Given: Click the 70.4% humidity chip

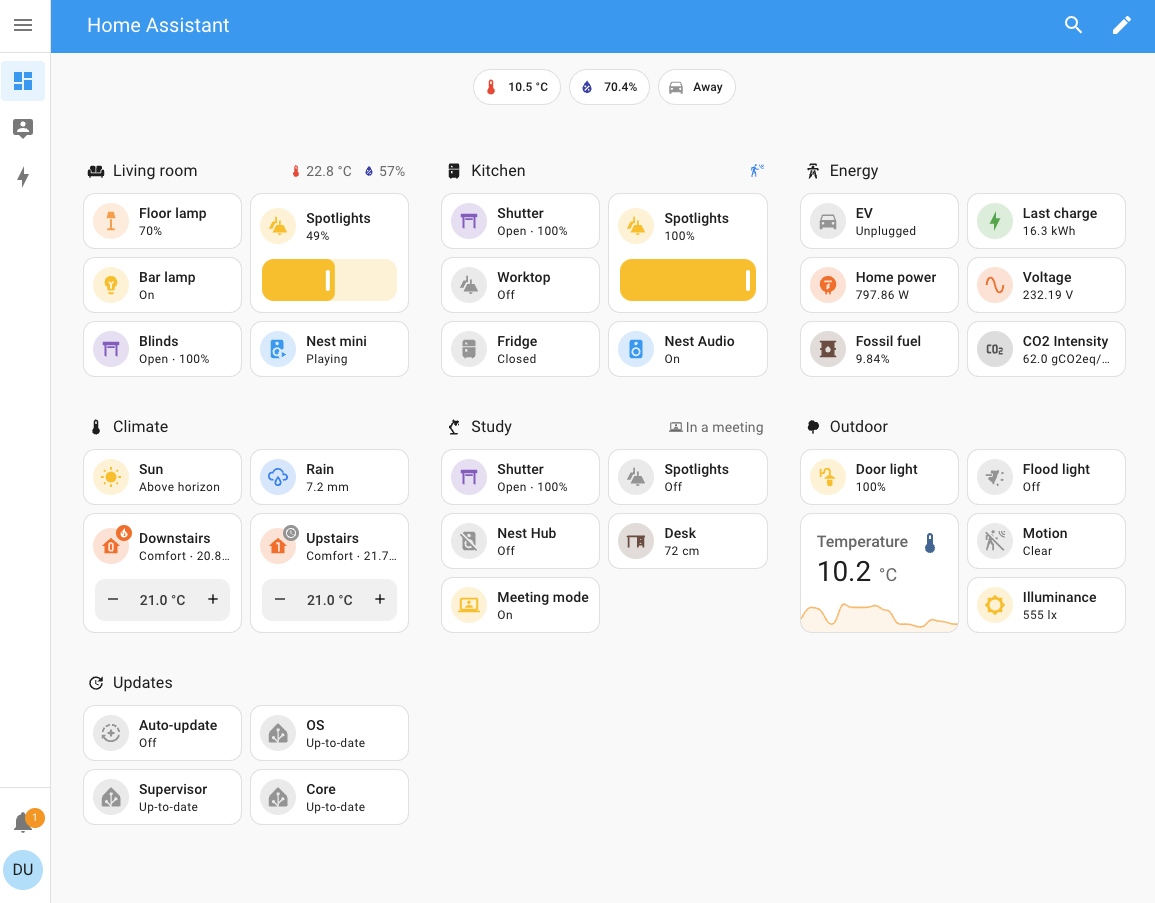Looking at the screenshot, I should click(609, 87).
